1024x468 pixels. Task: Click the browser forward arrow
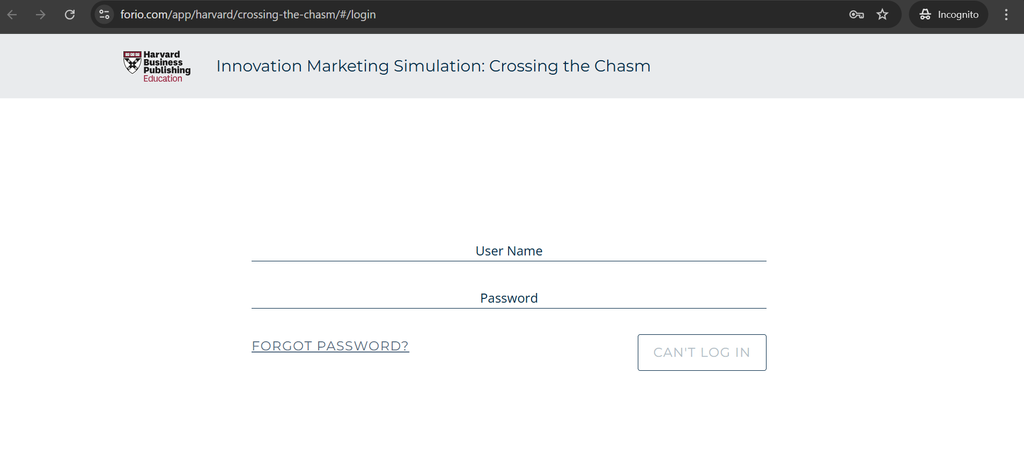41,15
